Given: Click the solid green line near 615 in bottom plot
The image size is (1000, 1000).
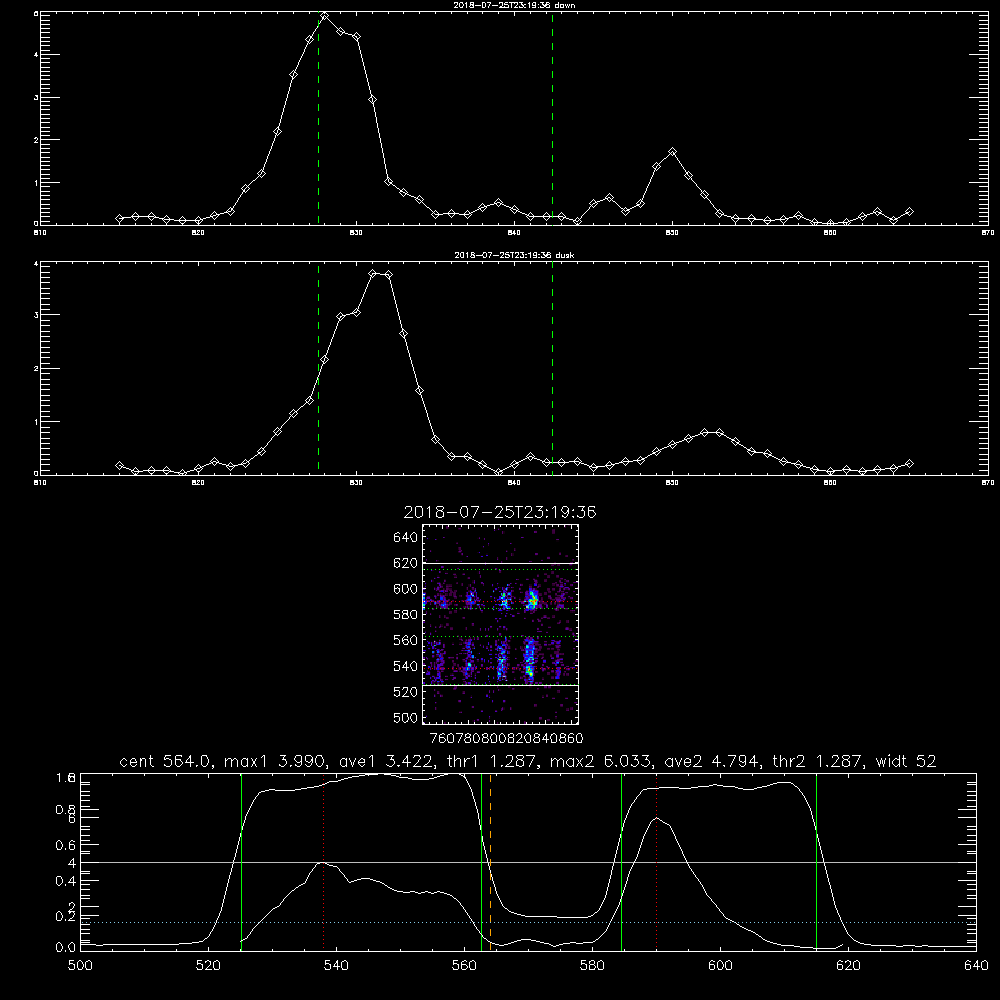Looking at the screenshot, I should (x=816, y=861).
